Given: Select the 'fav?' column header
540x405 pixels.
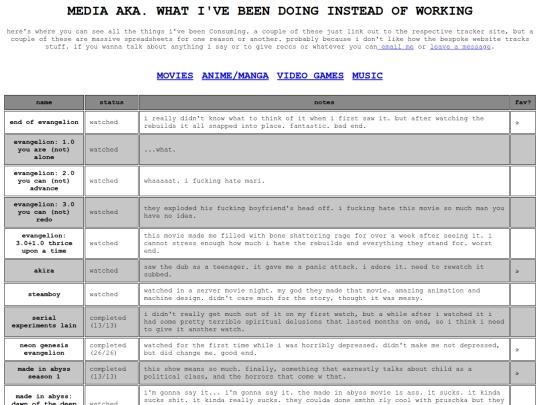Looking at the screenshot, I should (523, 102).
